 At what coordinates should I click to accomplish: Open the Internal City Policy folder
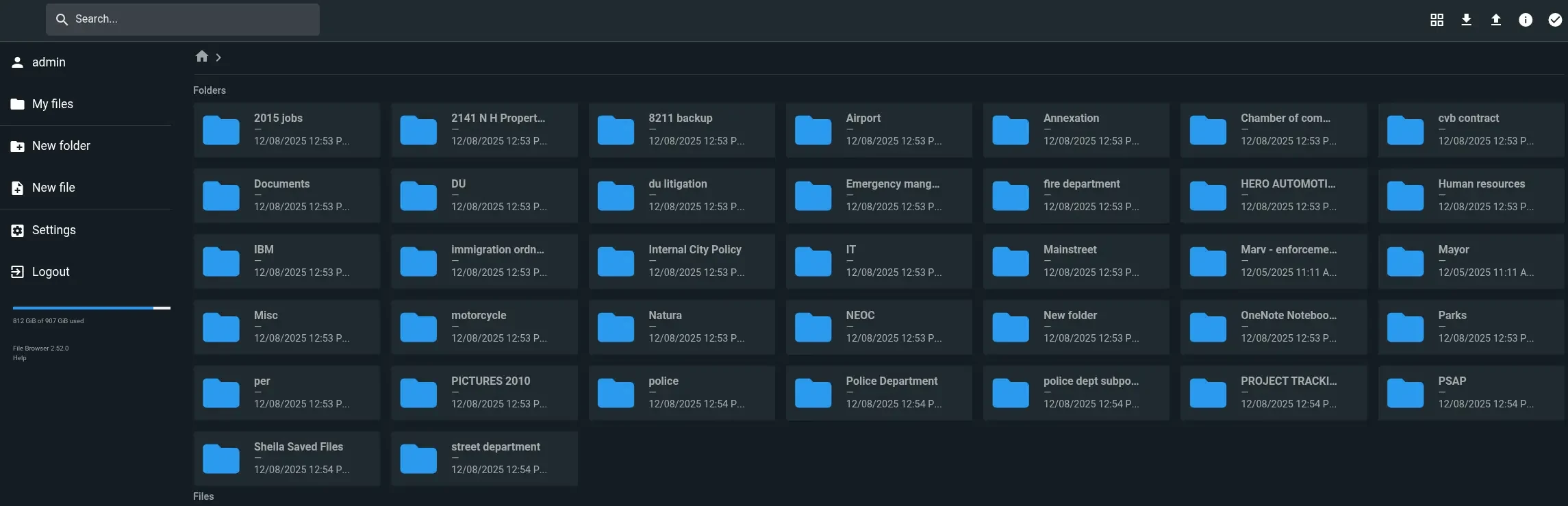(x=681, y=261)
